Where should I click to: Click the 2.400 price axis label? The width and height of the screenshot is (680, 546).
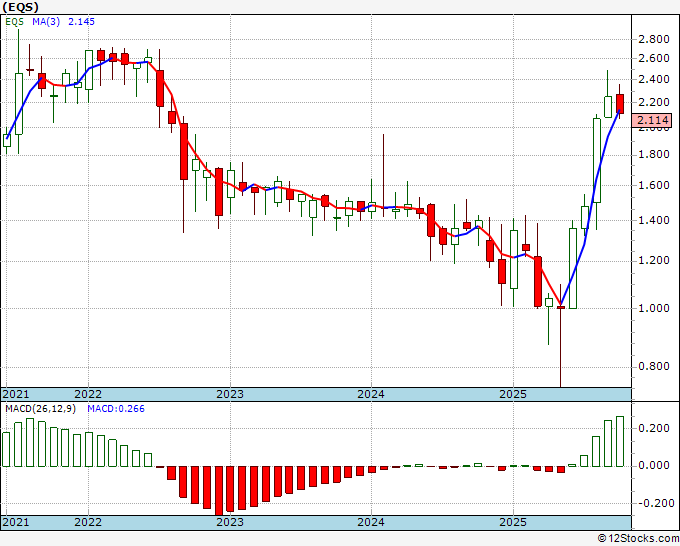(654, 79)
